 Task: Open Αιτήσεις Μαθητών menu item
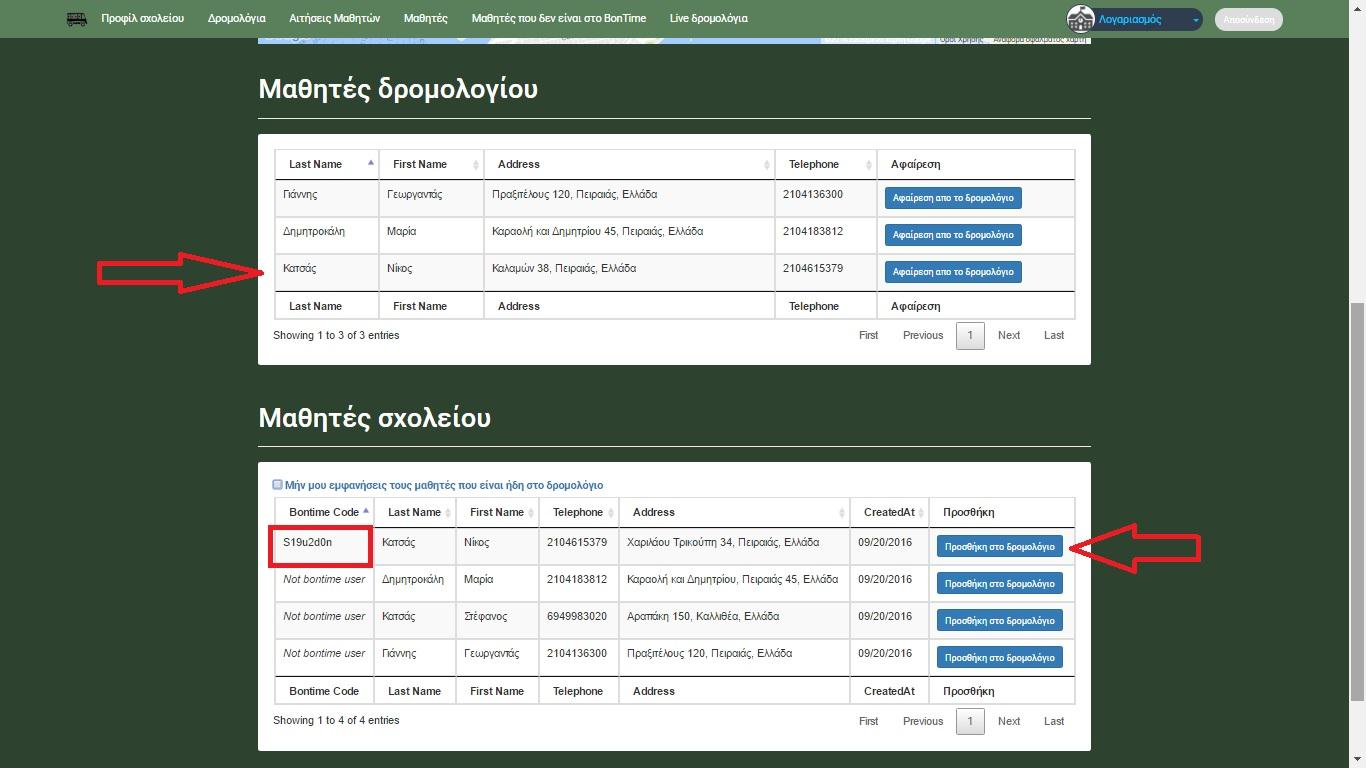pos(335,18)
